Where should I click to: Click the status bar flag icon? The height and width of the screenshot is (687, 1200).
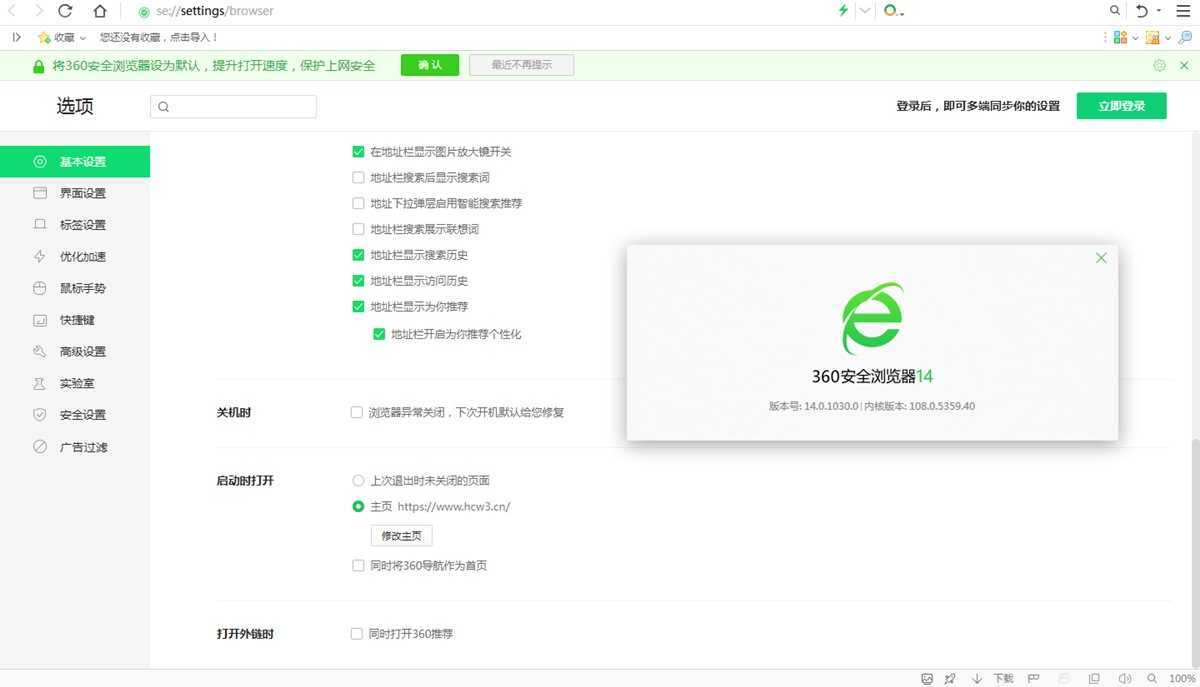(1035, 679)
